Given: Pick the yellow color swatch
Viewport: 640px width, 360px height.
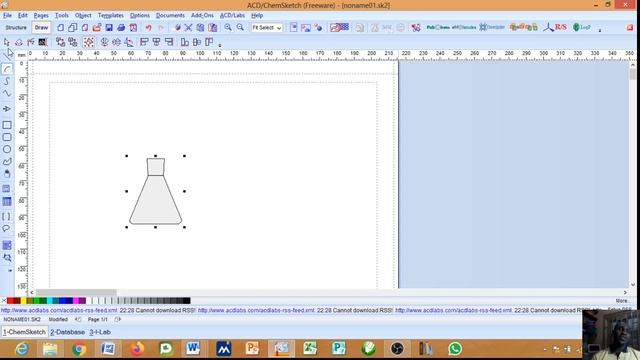Looking at the screenshot, I should 24,301.
